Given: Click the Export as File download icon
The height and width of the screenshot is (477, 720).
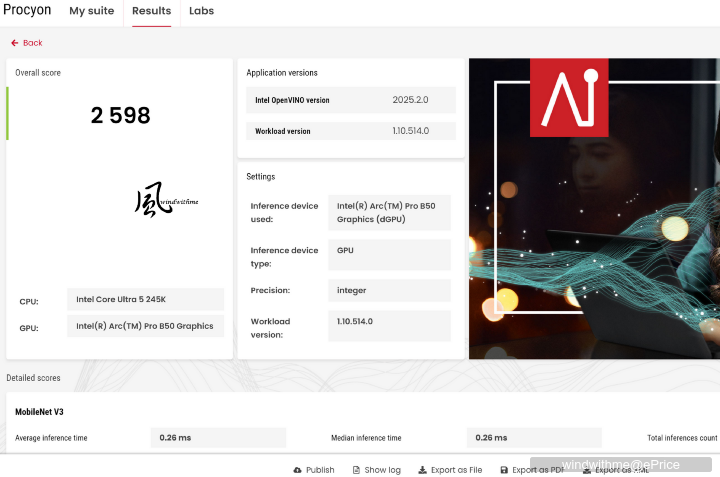Looking at the screenshot, I should point(422,470).
